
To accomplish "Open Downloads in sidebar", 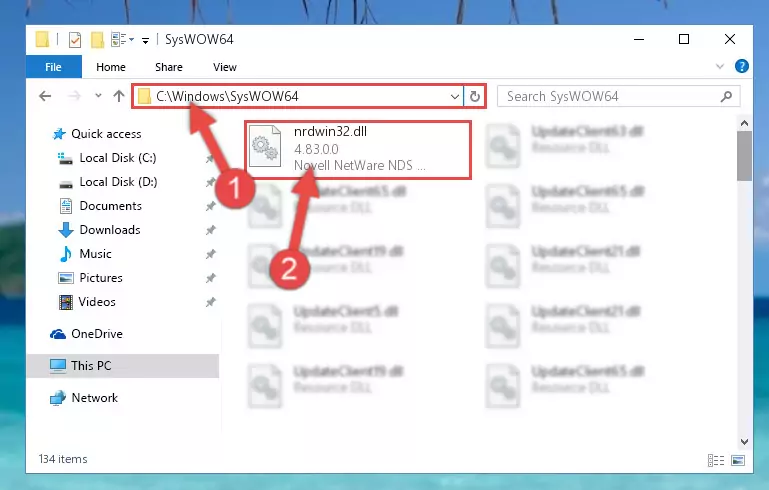I will [110, 230].
